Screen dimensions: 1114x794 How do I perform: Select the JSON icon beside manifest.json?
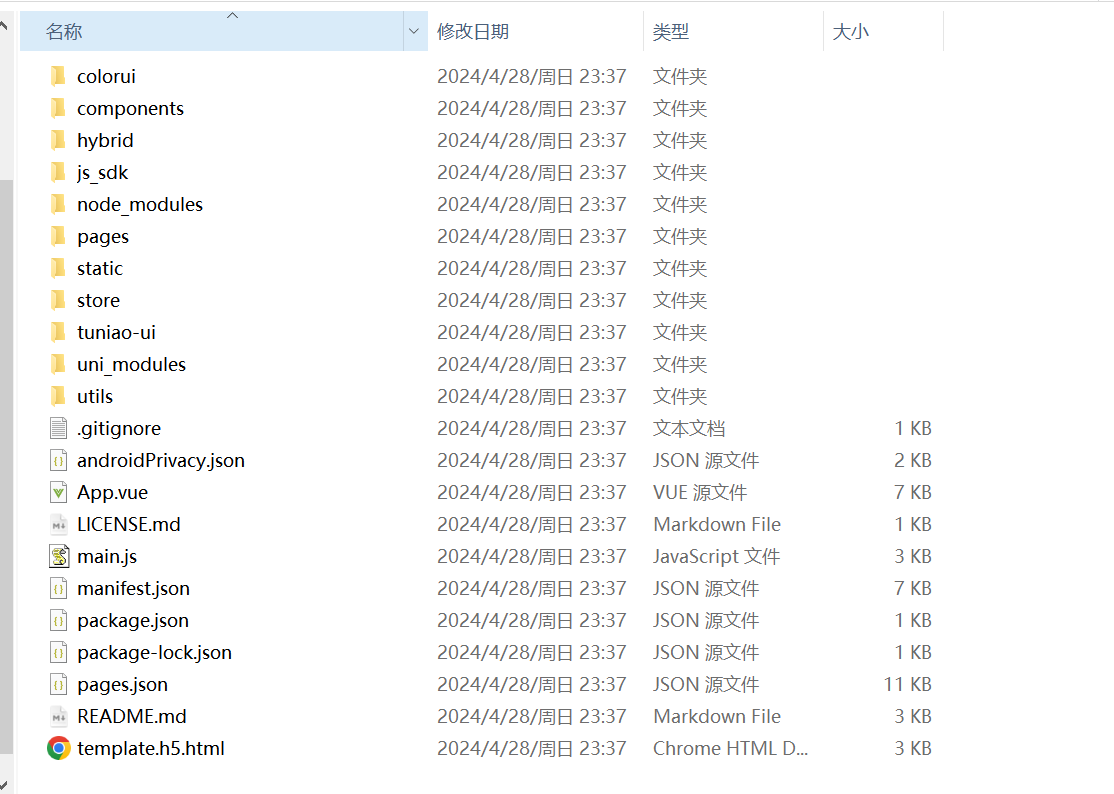point(59,588)
